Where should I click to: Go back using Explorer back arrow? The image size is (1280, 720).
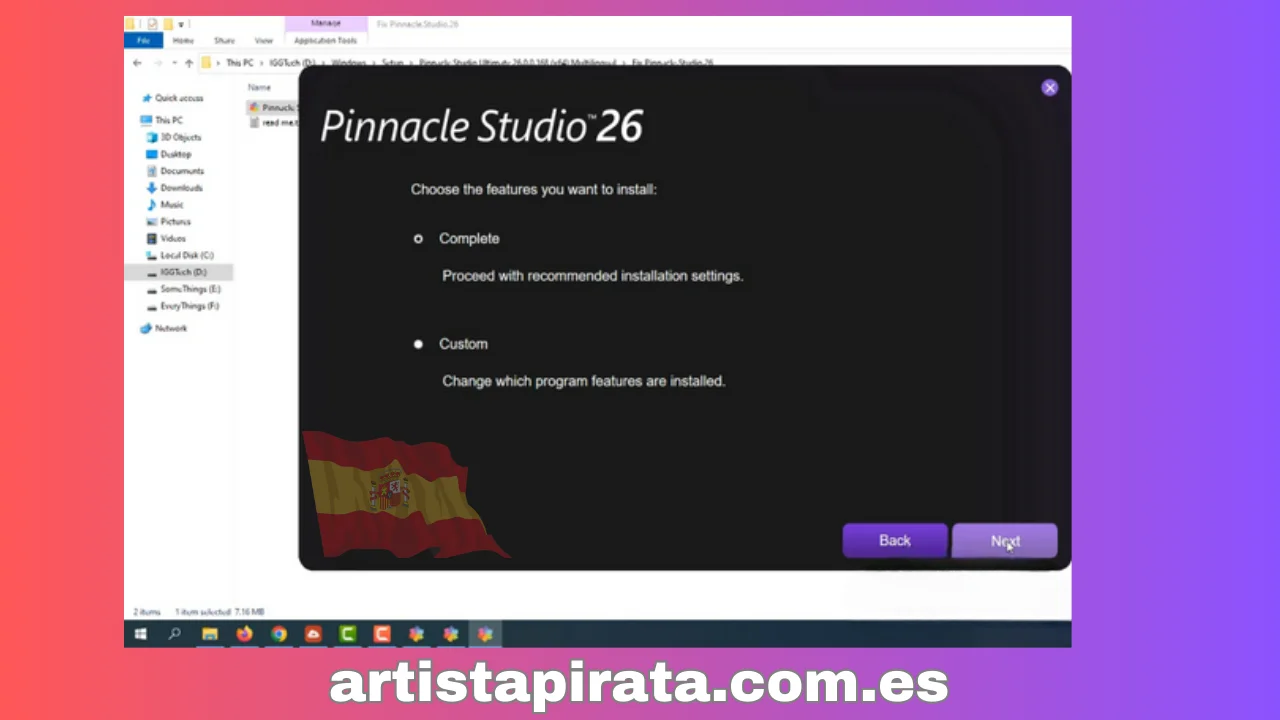(137, 62)
